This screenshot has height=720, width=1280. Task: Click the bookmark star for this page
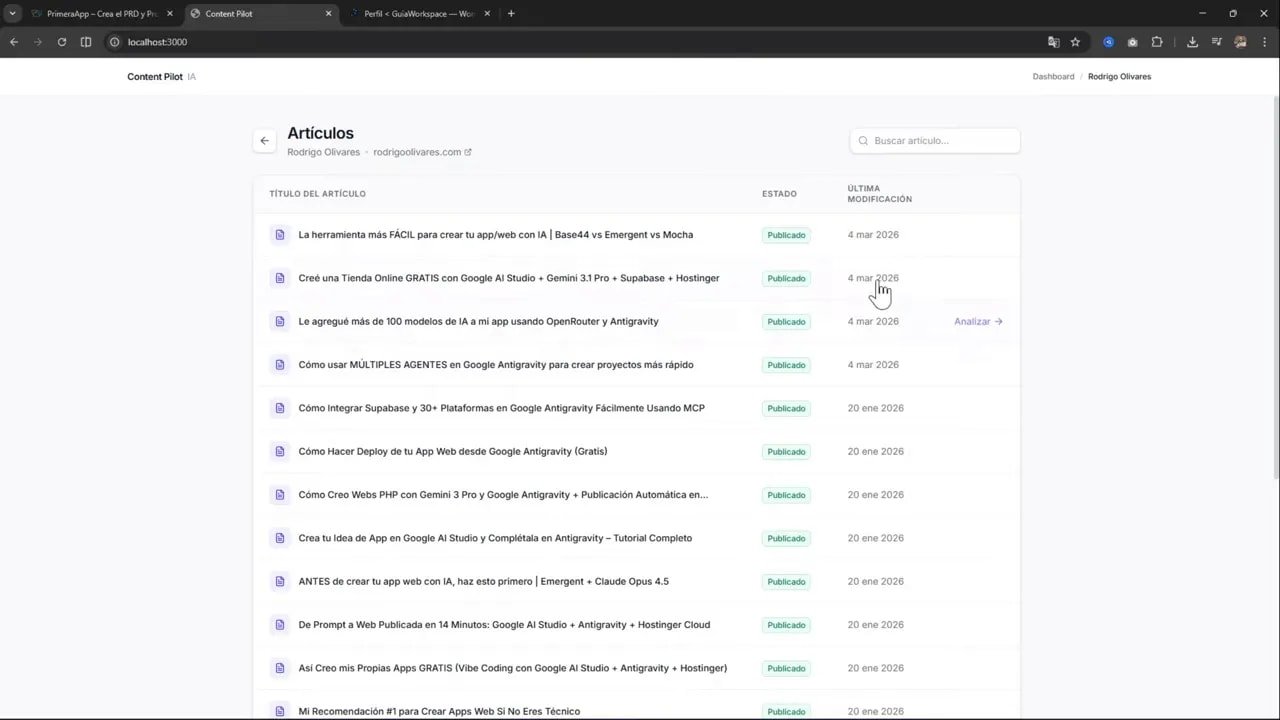tap(1075, 42)
